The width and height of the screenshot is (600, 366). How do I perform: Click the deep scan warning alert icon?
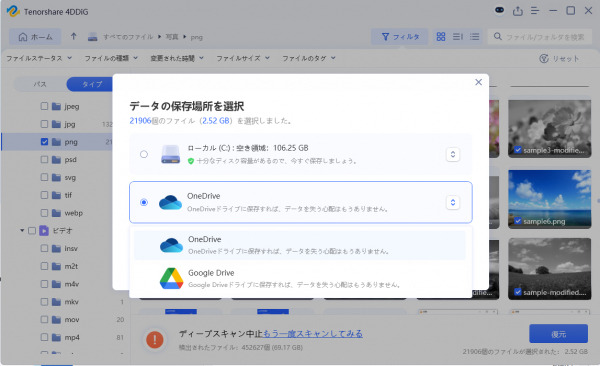pos(155,339)
